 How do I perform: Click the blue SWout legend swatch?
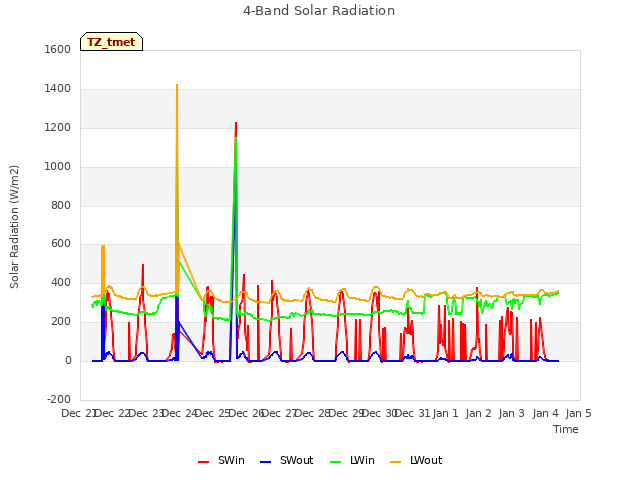tap(265, 462)
